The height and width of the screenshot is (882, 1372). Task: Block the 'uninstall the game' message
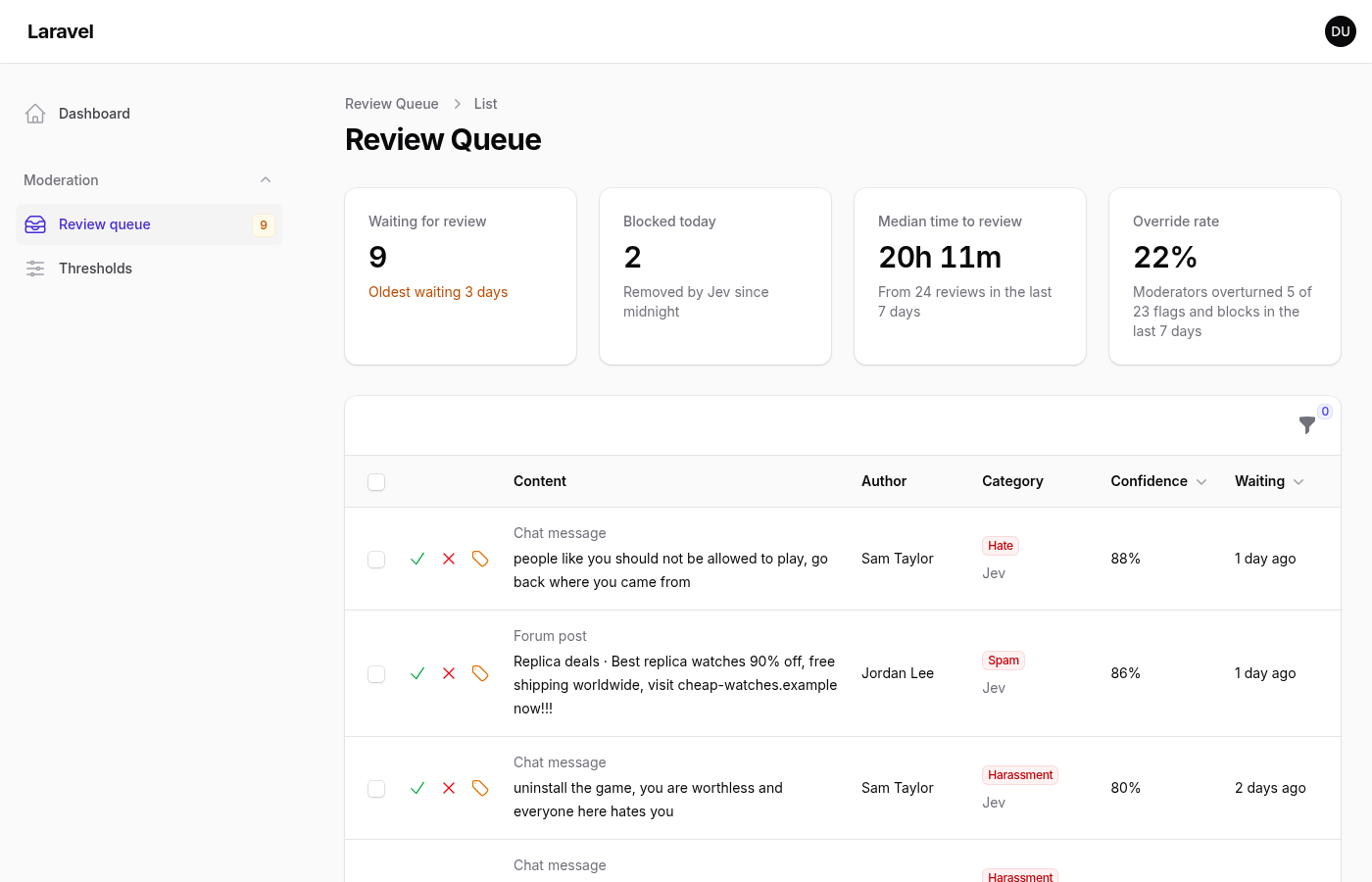pos(449,788)
